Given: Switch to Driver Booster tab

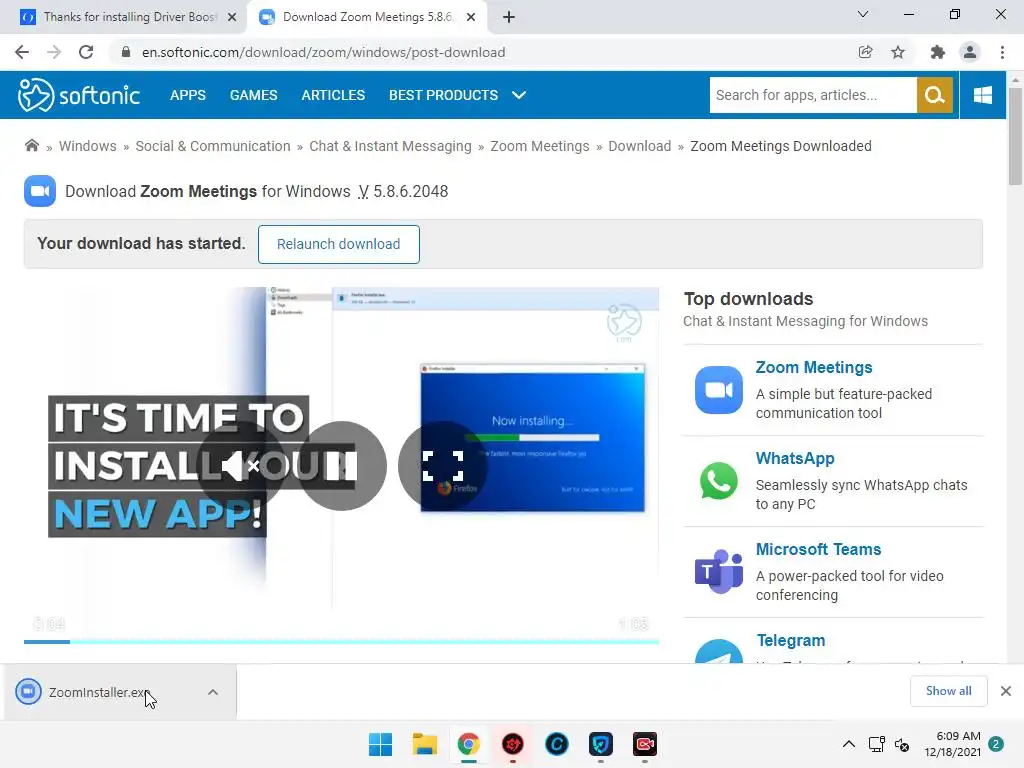Looking at the screenshot, I should coord(127,17).
